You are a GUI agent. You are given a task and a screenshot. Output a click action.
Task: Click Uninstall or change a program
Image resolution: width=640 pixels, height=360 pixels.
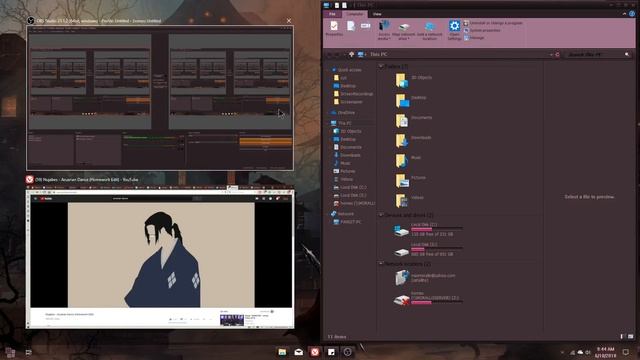pyautogui.click(x=493, y=23)
